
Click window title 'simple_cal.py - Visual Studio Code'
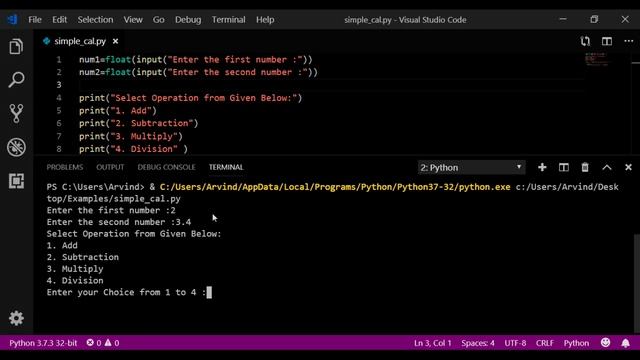(x=405, y=20)
